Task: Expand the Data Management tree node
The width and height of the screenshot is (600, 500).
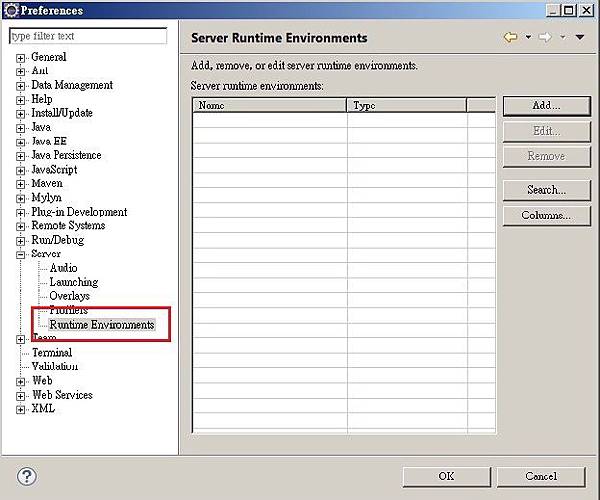Action: pos(20,86)
